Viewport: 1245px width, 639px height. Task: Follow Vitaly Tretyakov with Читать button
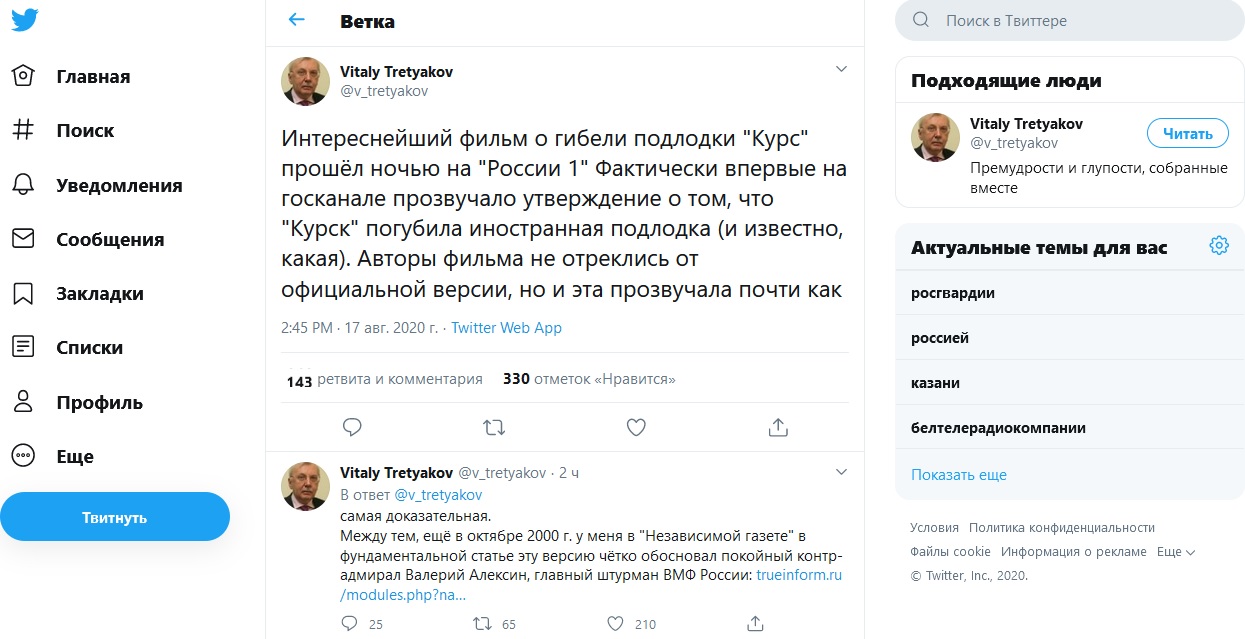pyautogui.click(x=1187, y=133)
